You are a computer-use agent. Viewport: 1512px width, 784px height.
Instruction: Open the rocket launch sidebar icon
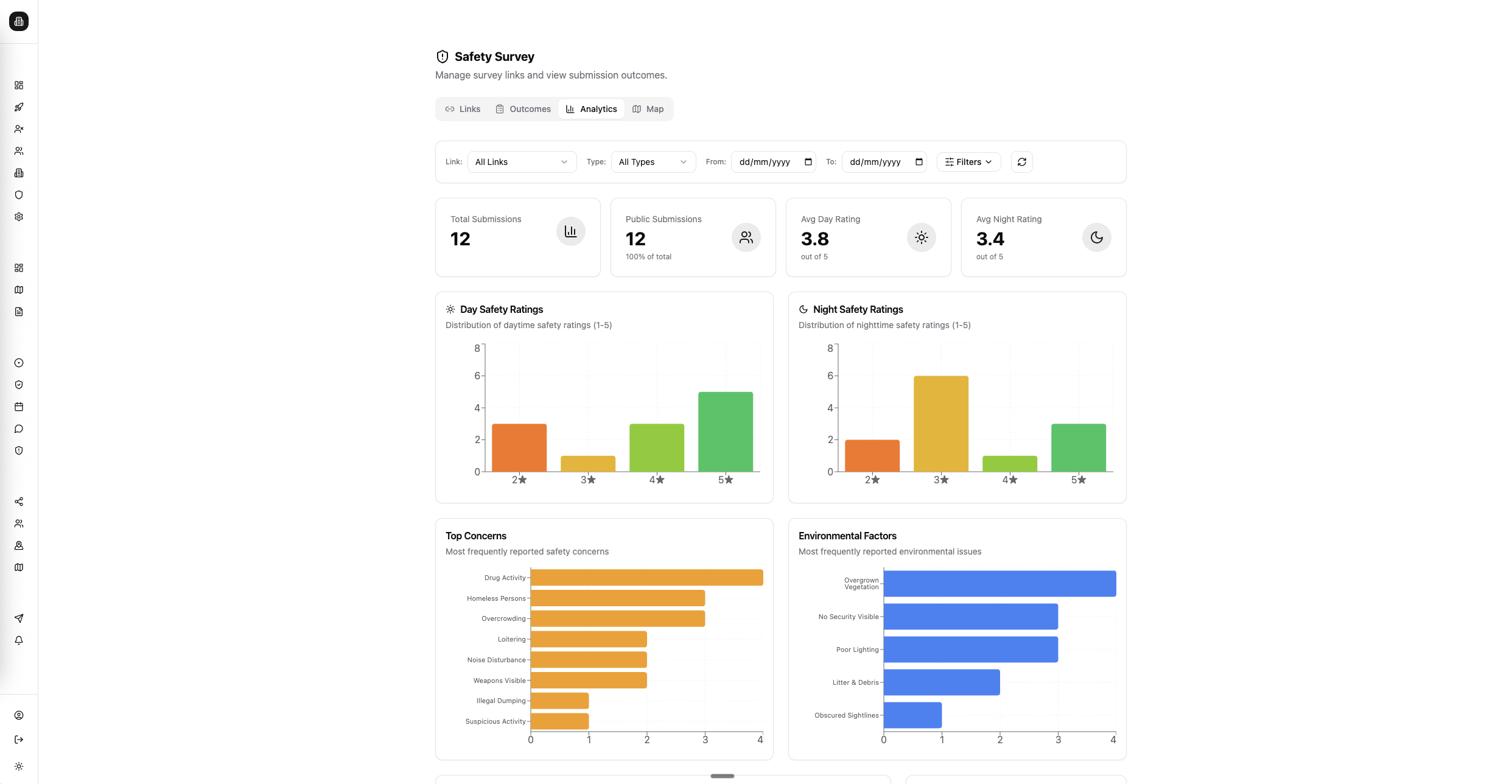pyautogui.click(x=19, y=107)
